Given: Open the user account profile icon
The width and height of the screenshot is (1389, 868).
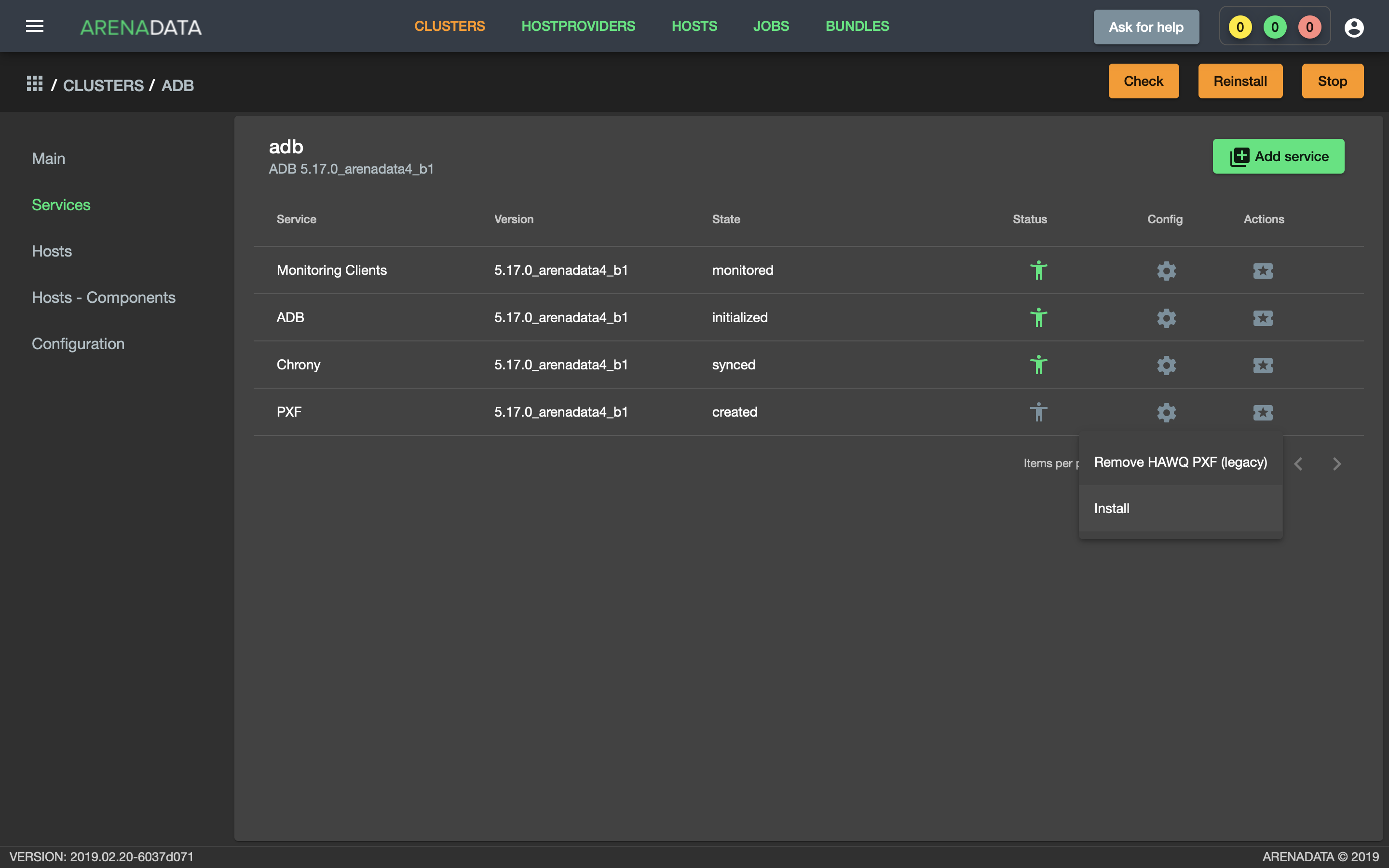Looking at the screenshot, I should click(1353, 27).
